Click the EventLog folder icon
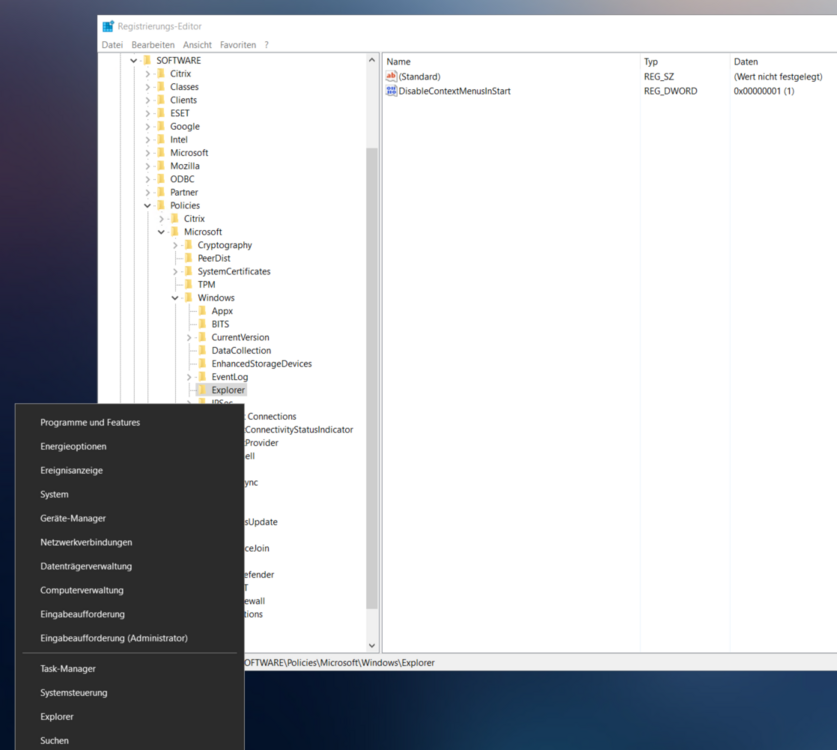Screen dimensions: 837x750 [202, 376]
